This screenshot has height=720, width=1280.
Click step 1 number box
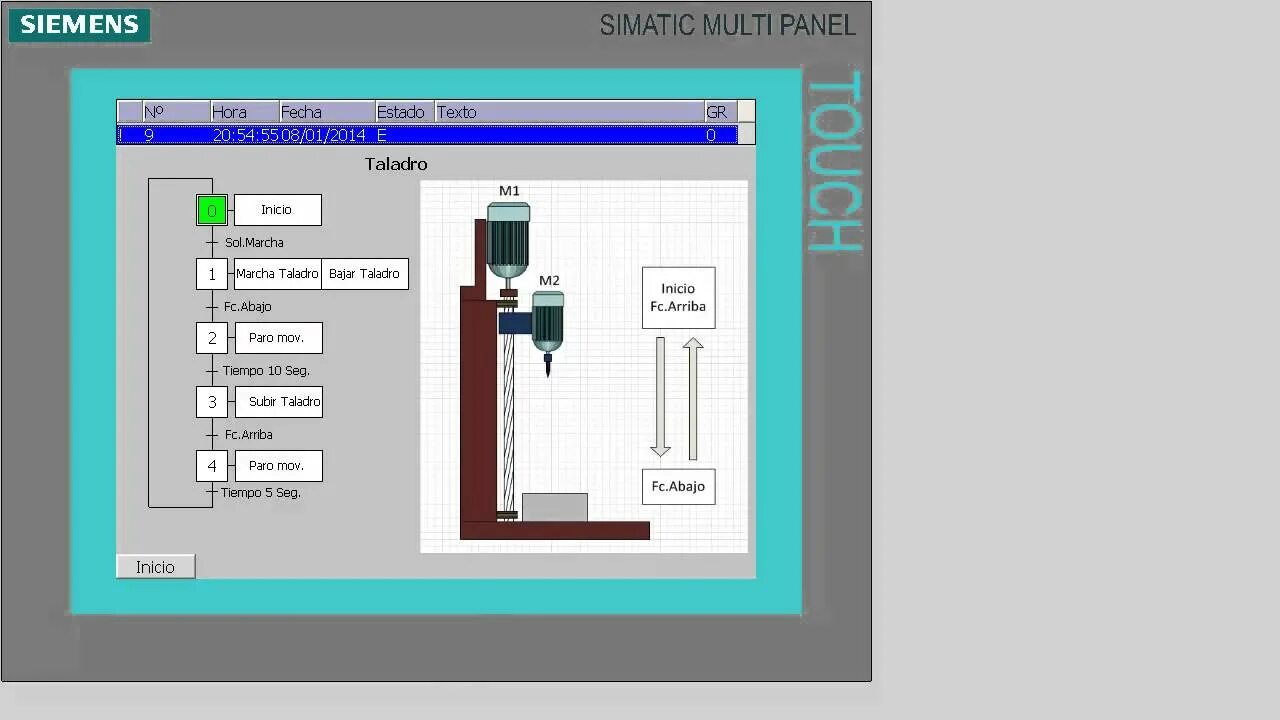212,274
